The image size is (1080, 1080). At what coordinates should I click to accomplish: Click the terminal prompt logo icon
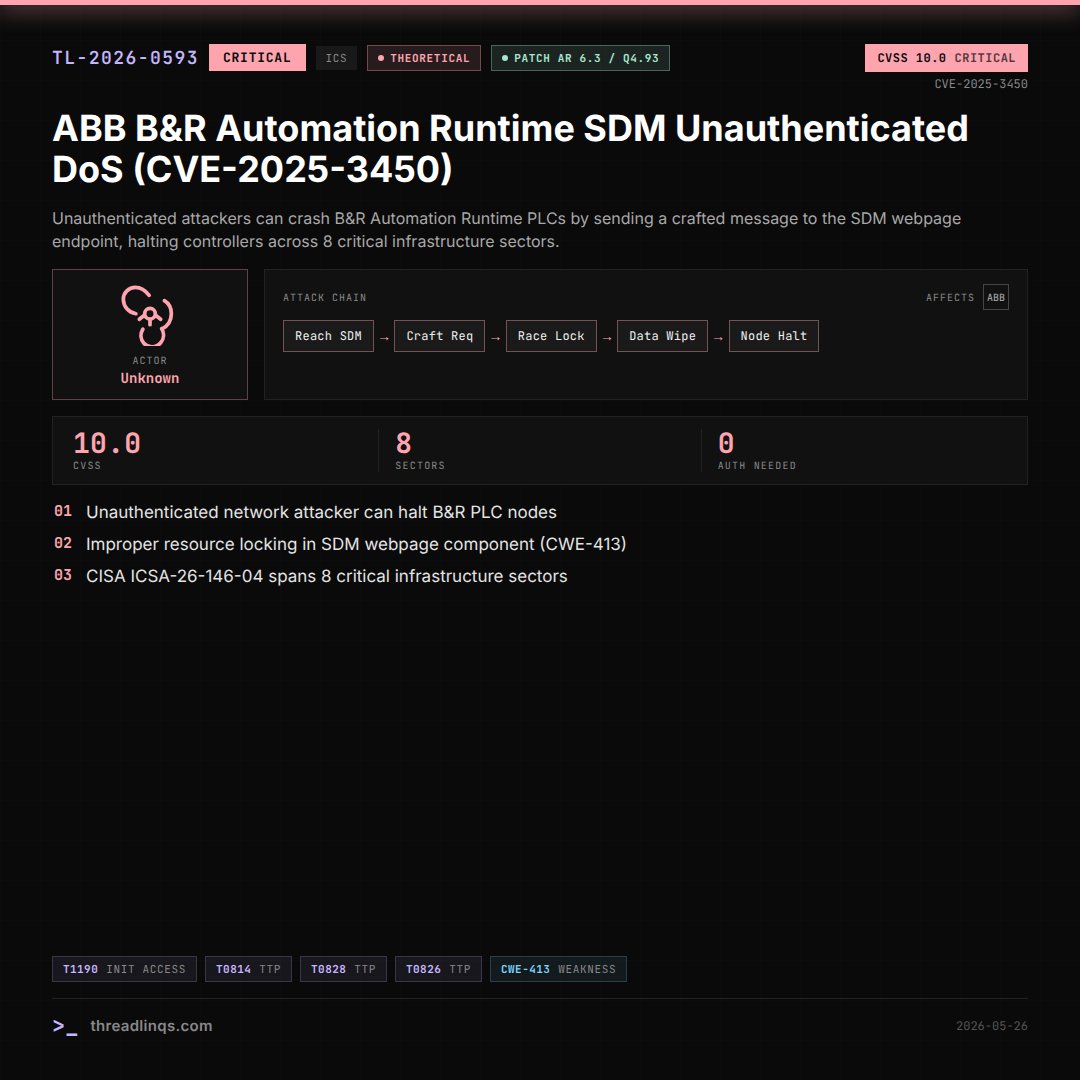pyautogui.click(x=65, y=1026)
